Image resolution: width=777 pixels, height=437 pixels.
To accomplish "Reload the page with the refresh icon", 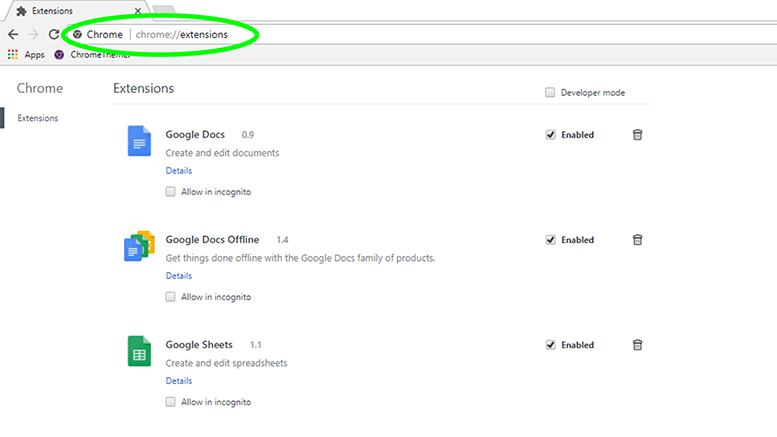I will coord(54,34).
